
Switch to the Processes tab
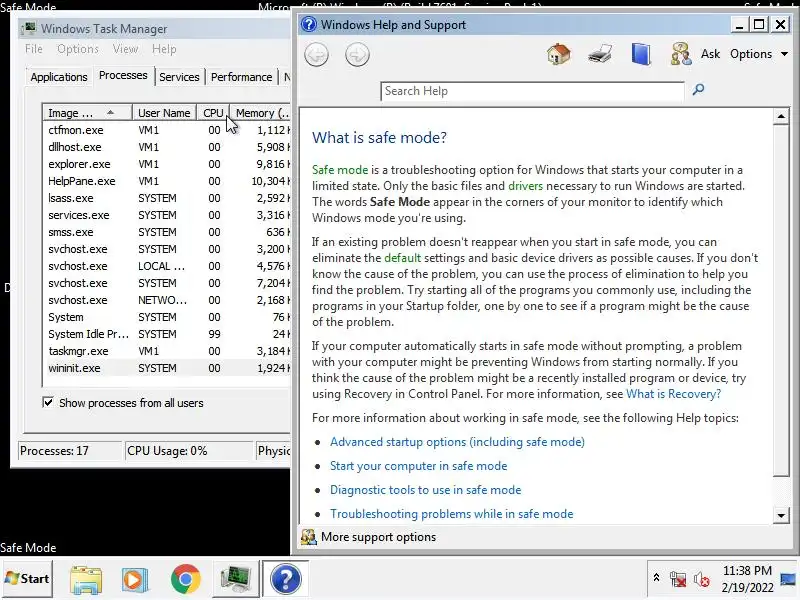click(x=123, y=76)
